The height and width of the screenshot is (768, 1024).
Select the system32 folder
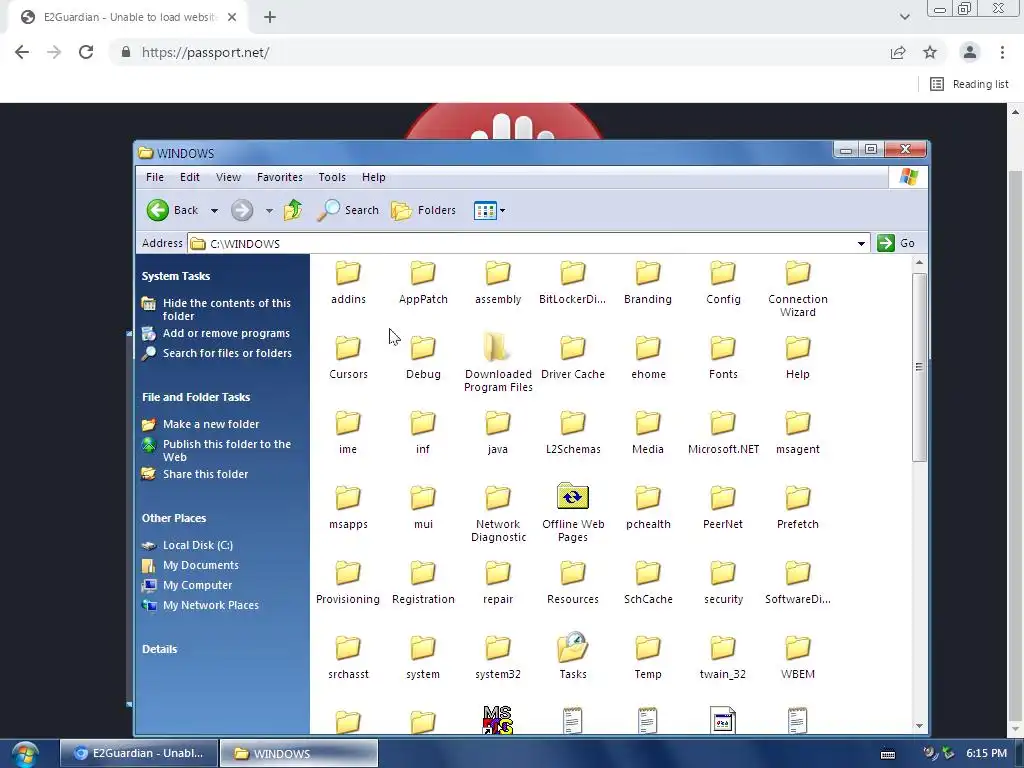498,658
